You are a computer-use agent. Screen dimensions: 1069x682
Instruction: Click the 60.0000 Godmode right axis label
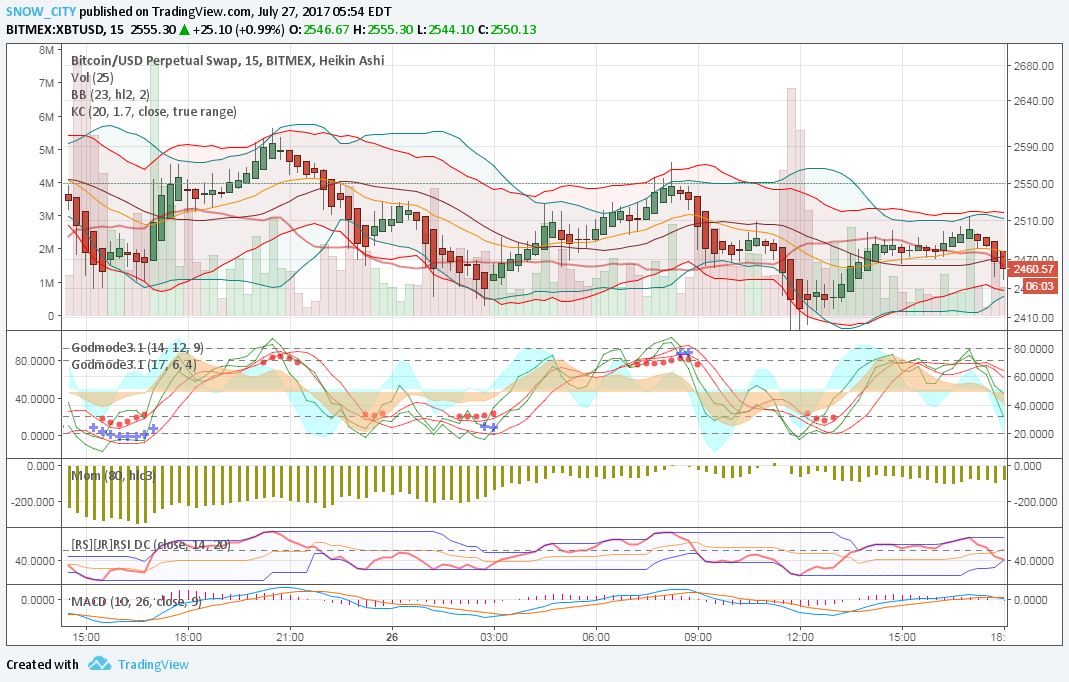point(1034,377)
